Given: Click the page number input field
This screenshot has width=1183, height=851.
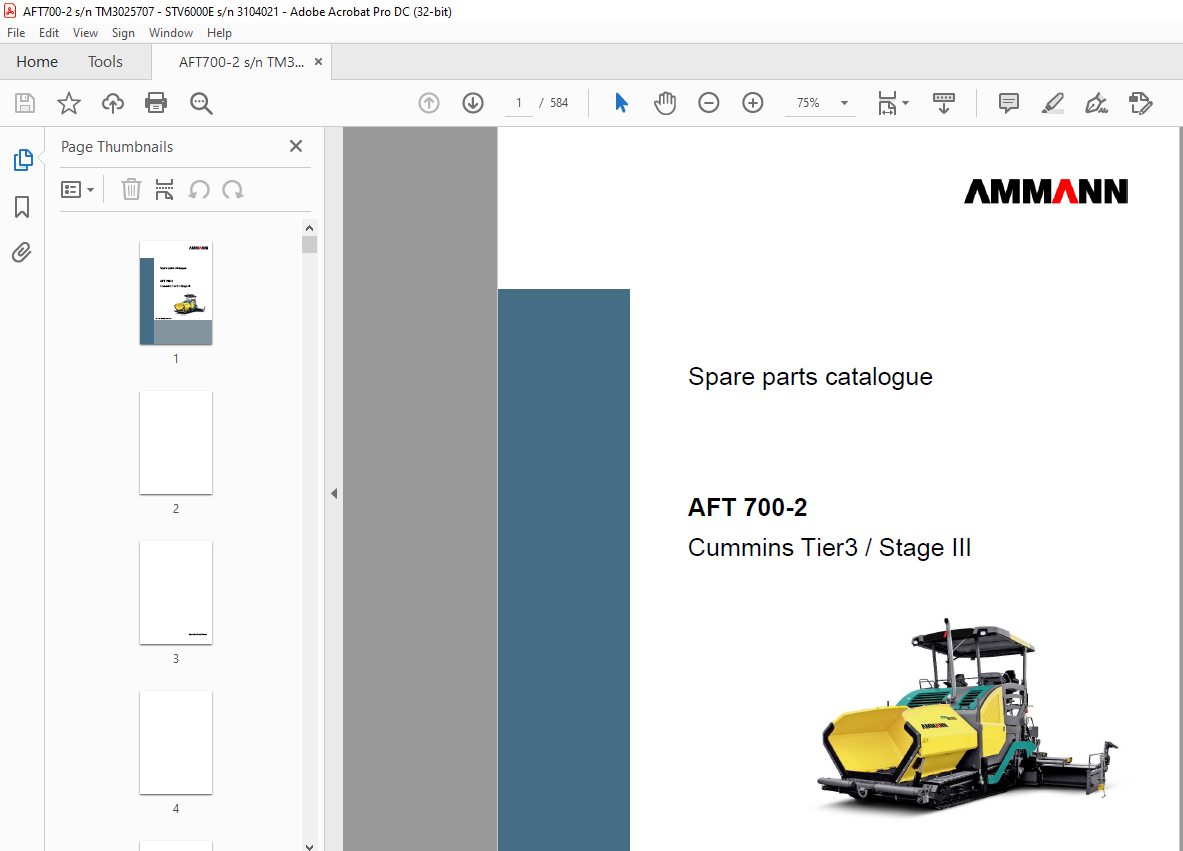Looking at the screenshot, I should [x=518, y=103].
